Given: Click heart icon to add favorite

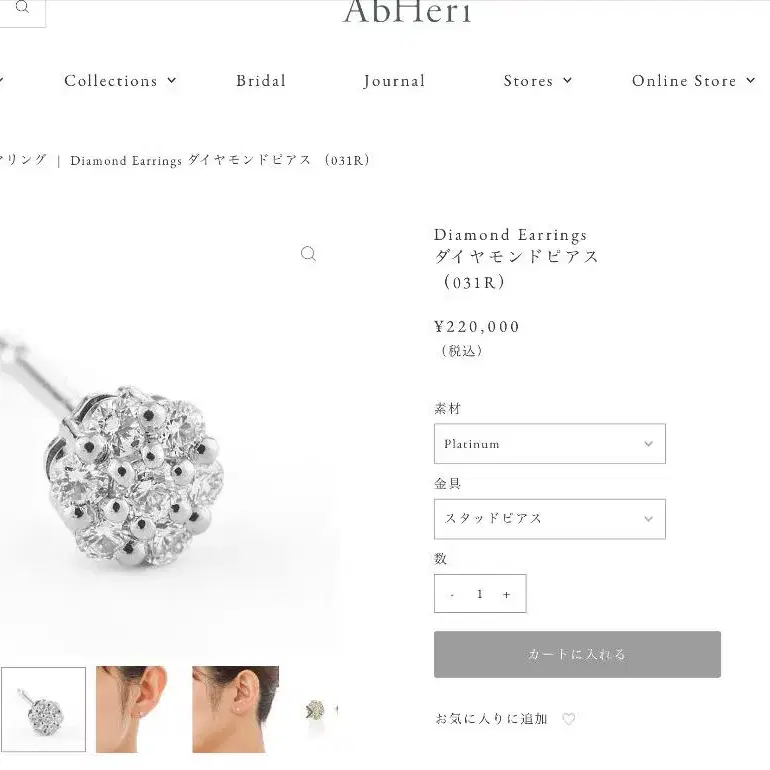Looking at the screenshot, I should (569, 719).
